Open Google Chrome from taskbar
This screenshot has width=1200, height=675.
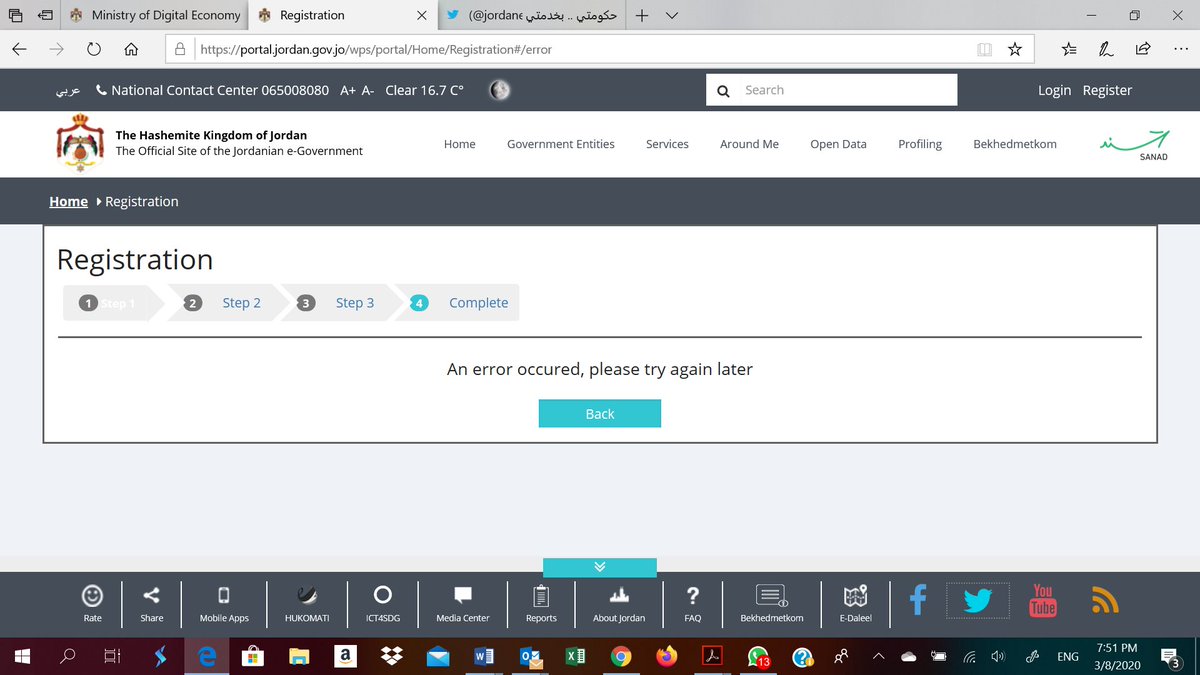[621, 657]
